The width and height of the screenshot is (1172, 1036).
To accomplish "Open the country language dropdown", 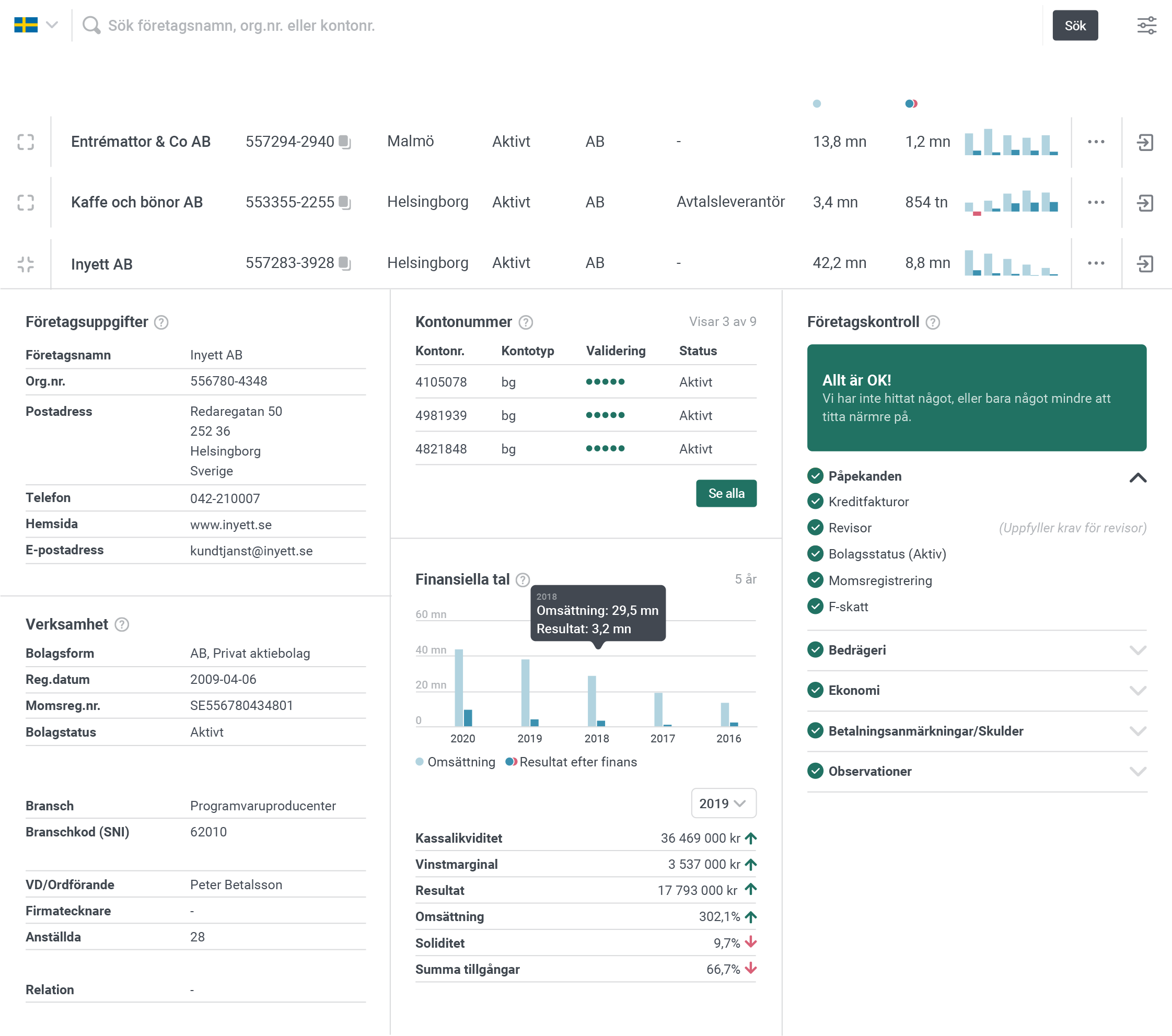I will click(x=52, y=25).
